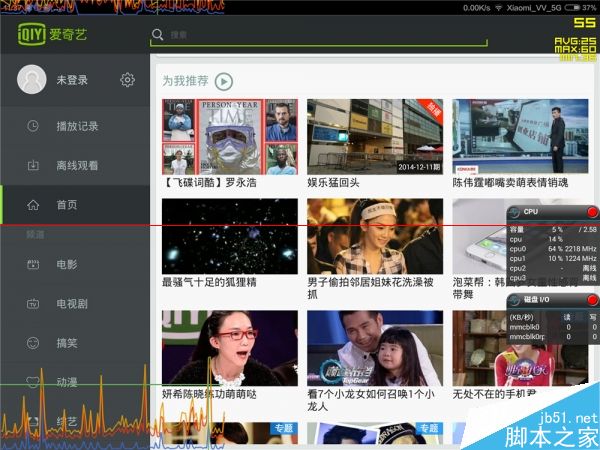Click the mmcblk0 row in disk widget
Image resolution: width=600 pixels, height=450 pixels.
(x=553, y=327)
